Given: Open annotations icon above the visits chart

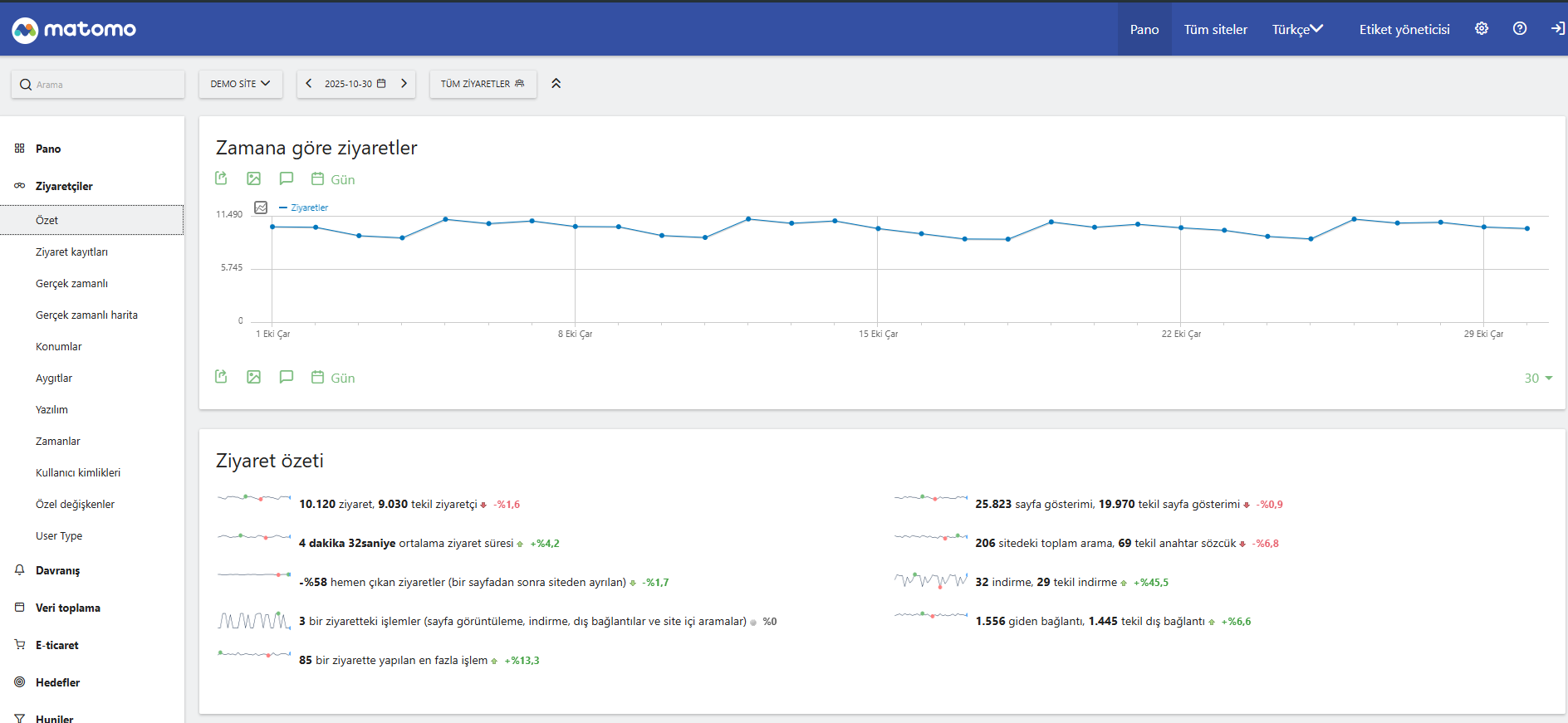Looking at the screenshot, I should (287, 178).
